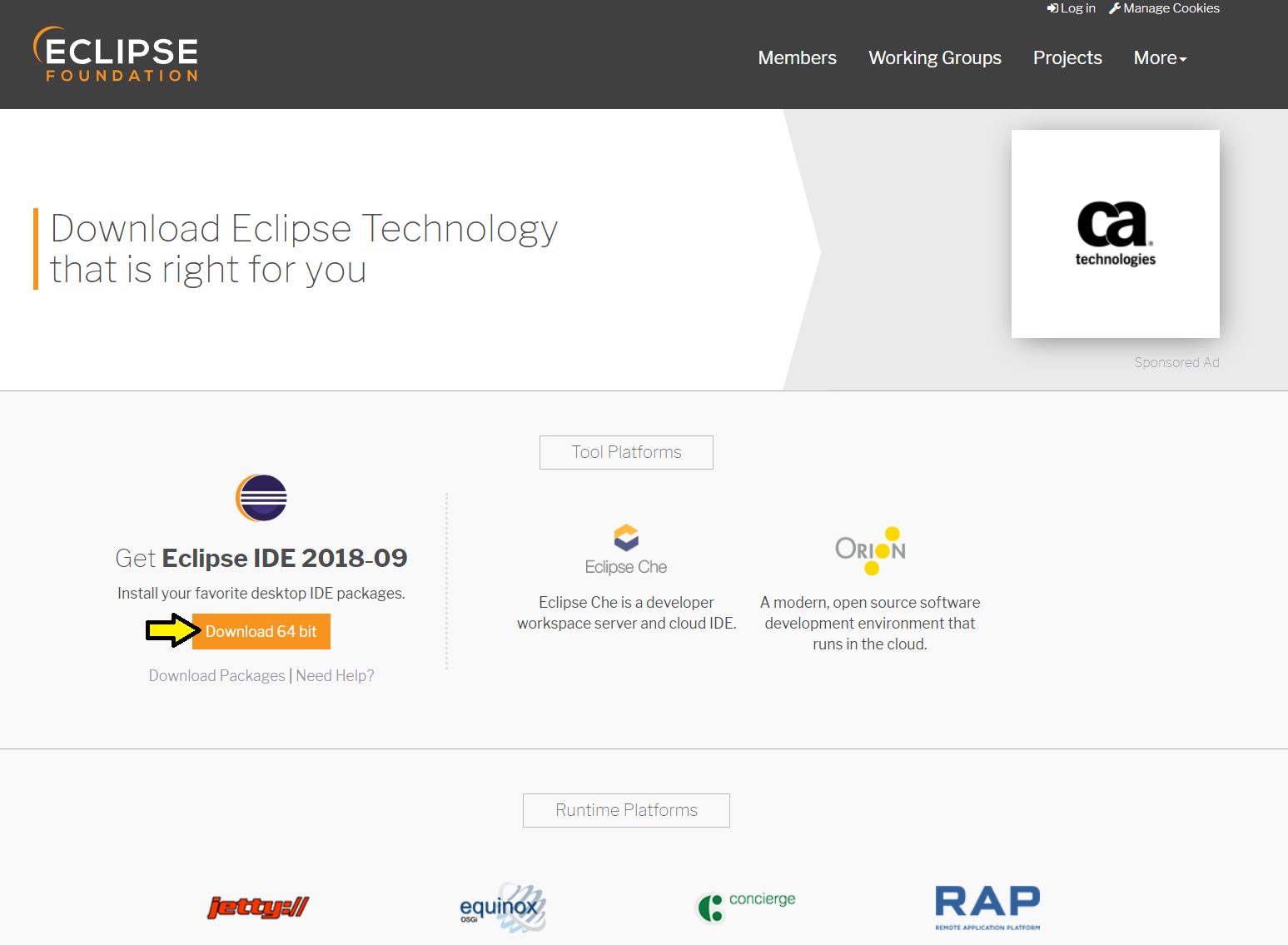The image size is (1288, 945).
Task: Click the CA Technologies sponsored ad
Action: (x=1116, y=234)
